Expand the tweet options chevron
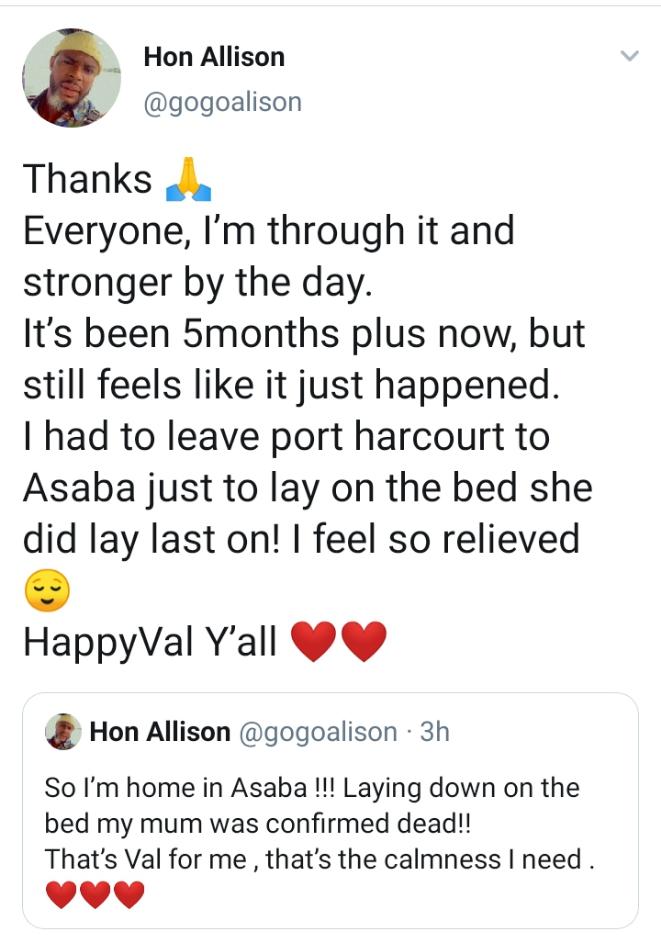 pos(629,57)
